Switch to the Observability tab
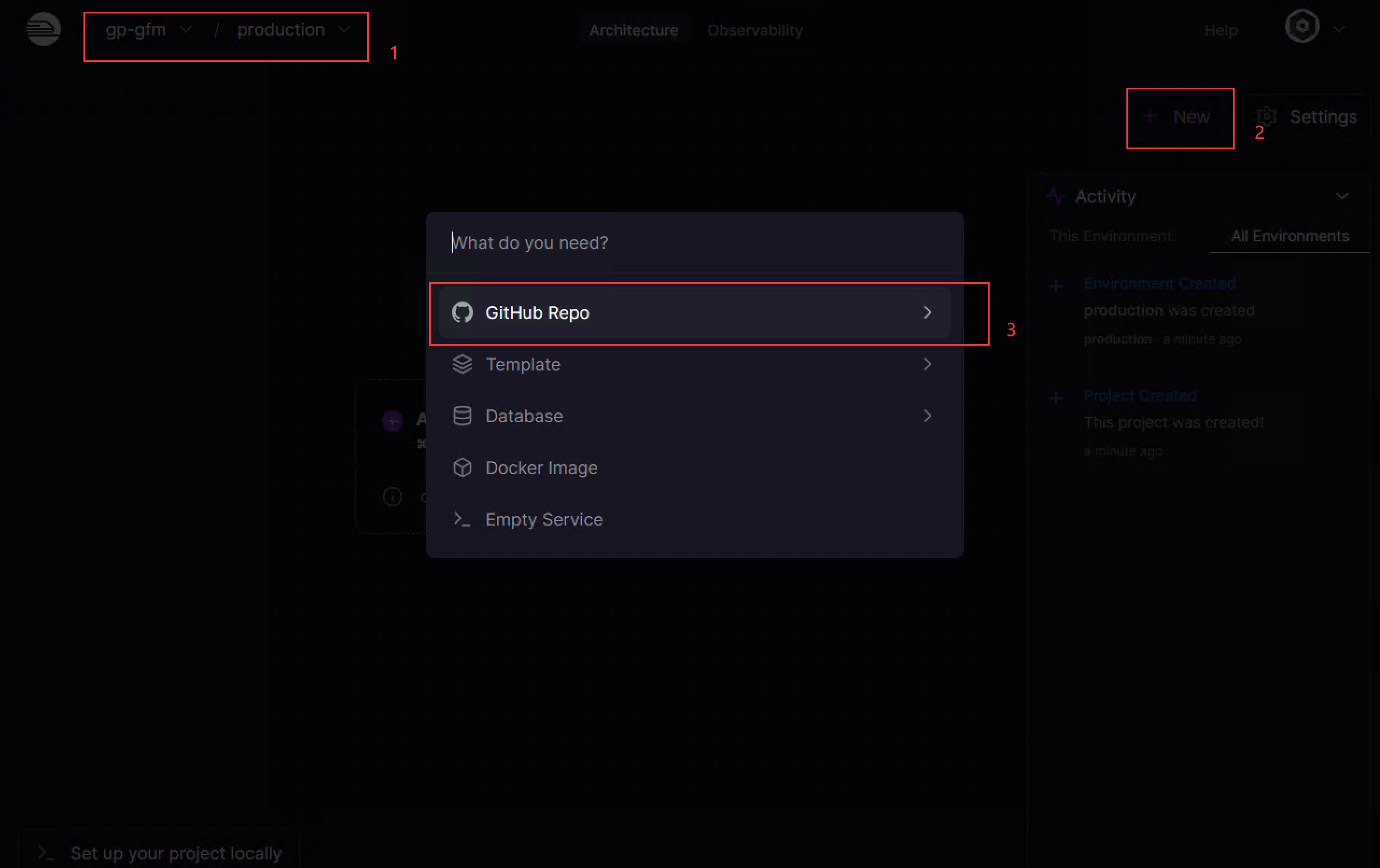The width and height of the screenshot is (1380, 868). pos(754,30)
